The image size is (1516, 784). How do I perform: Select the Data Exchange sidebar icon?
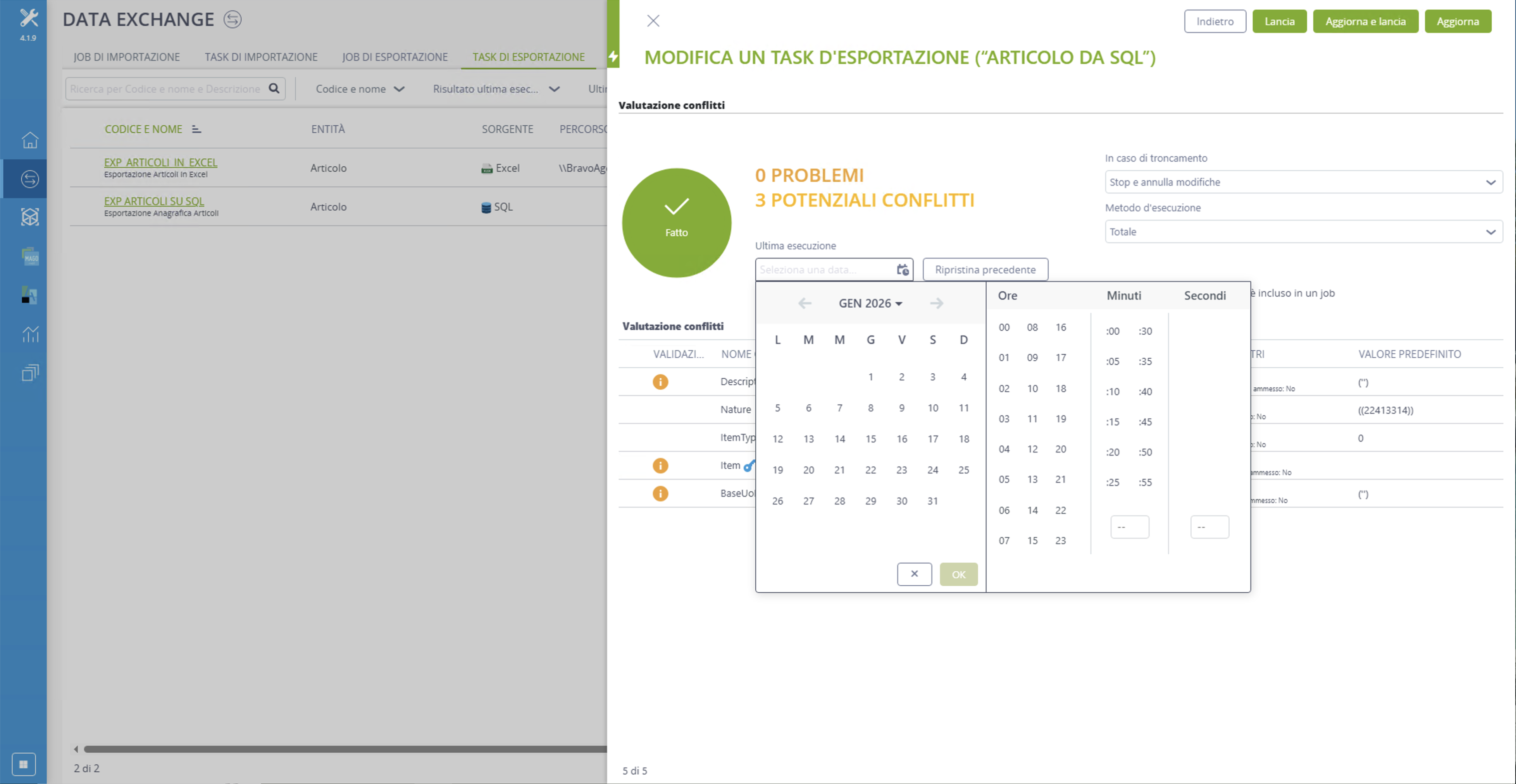pos(30,179)
